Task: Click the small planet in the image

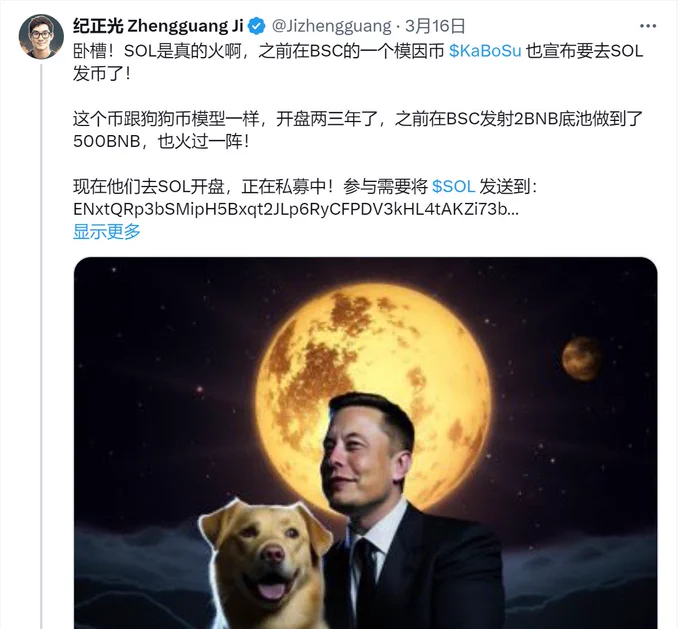Action: [x=582, y=358]
